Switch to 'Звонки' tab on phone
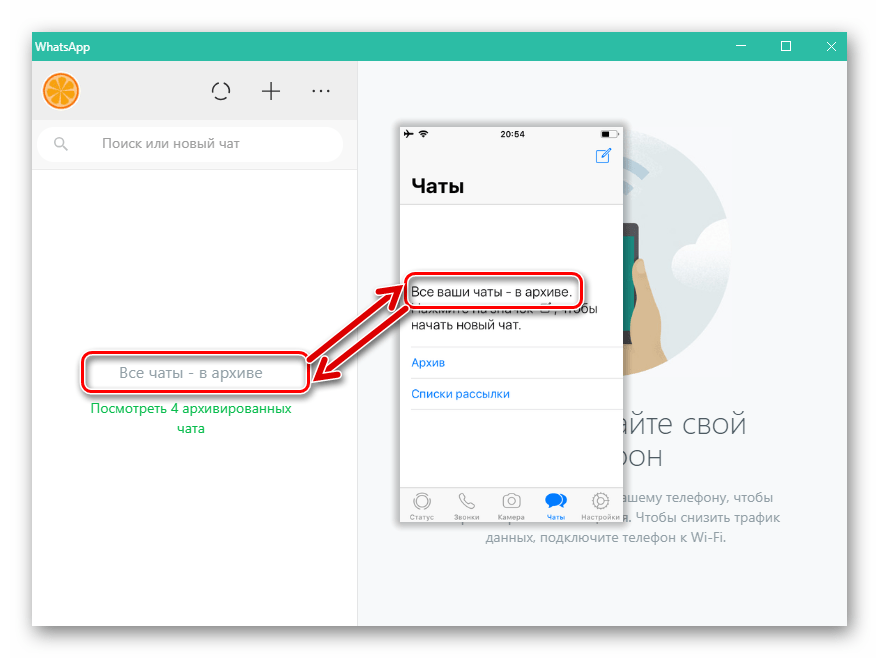Image resolution: width=879 pixels, height=658 pixels. pyautogui.click(x=466, y=506)
